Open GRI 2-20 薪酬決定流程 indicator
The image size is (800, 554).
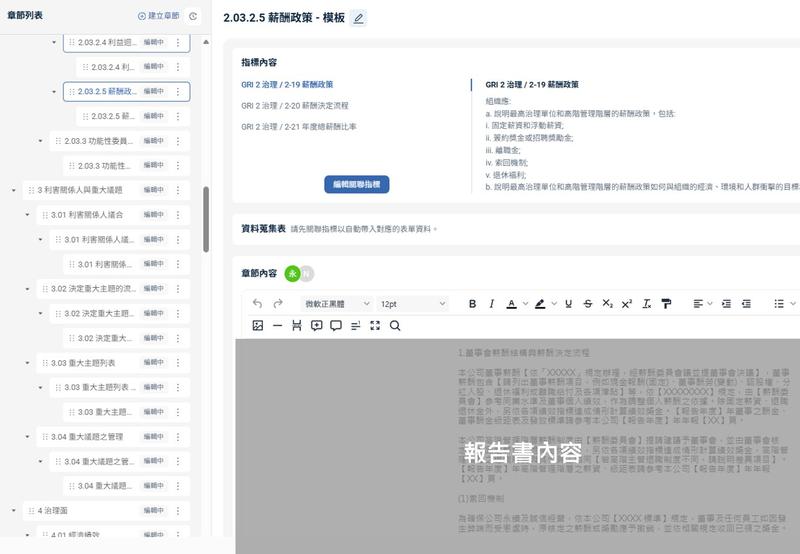coord(294,105)
